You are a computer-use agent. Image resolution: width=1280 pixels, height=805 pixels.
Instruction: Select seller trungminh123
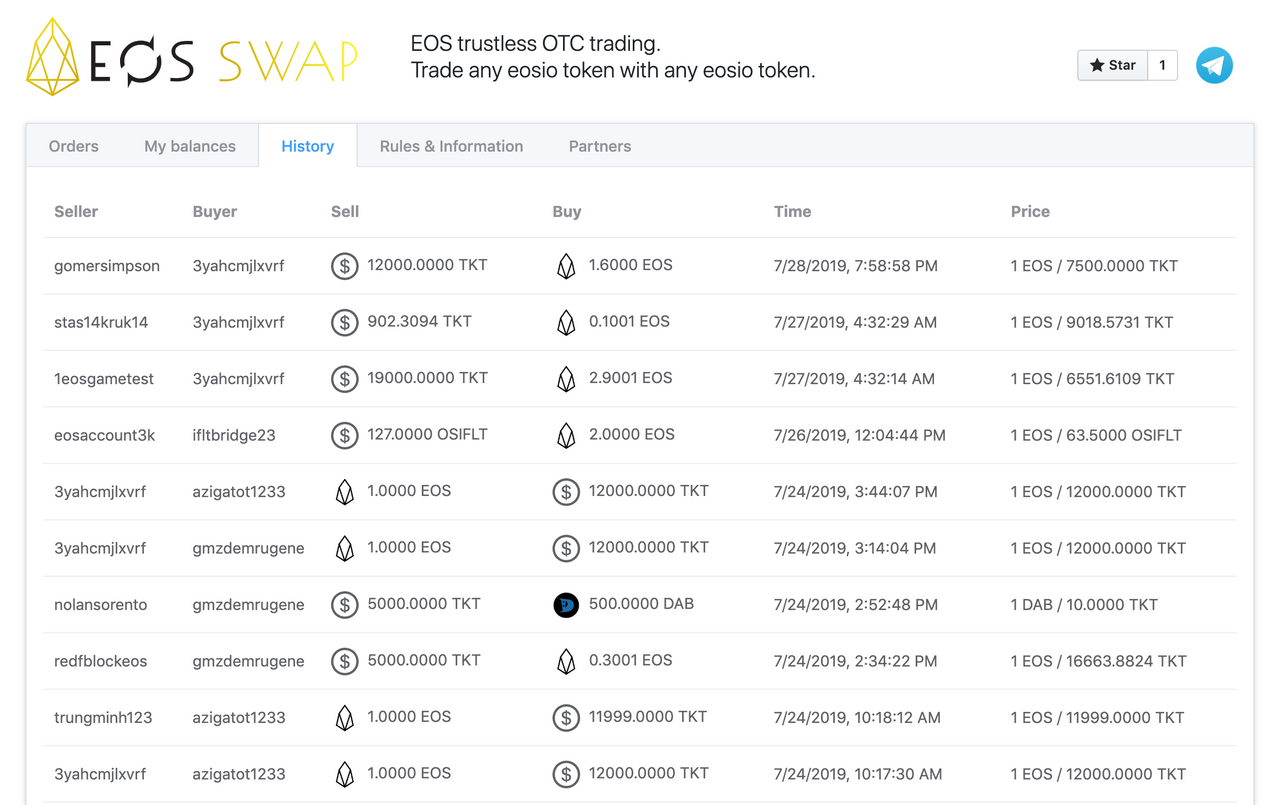[103, 718]
